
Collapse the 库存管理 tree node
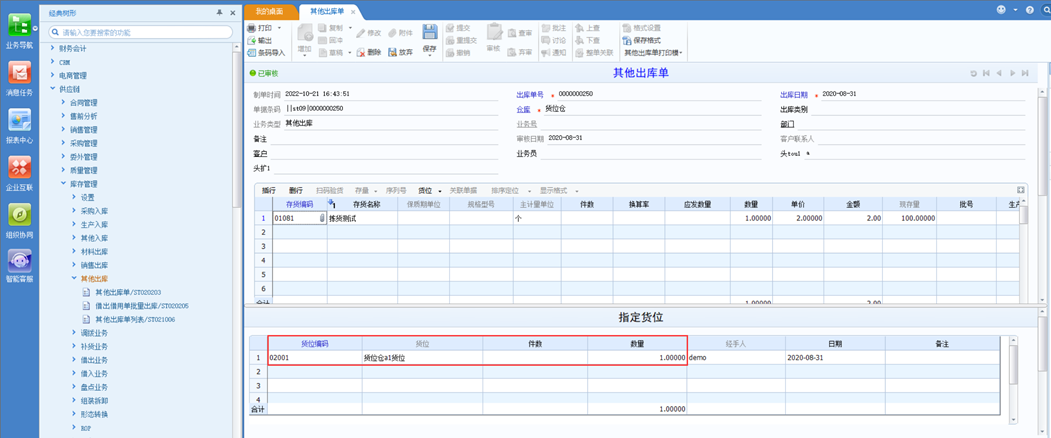[64, 184]
